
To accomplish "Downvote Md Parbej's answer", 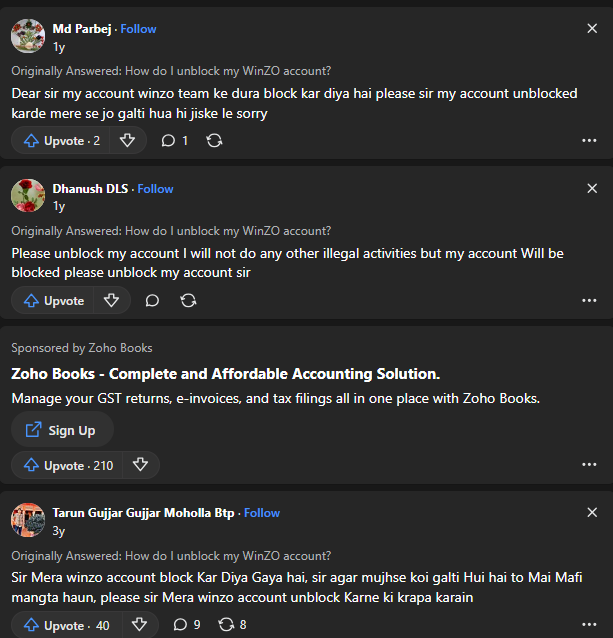I will tap(127, 141).
